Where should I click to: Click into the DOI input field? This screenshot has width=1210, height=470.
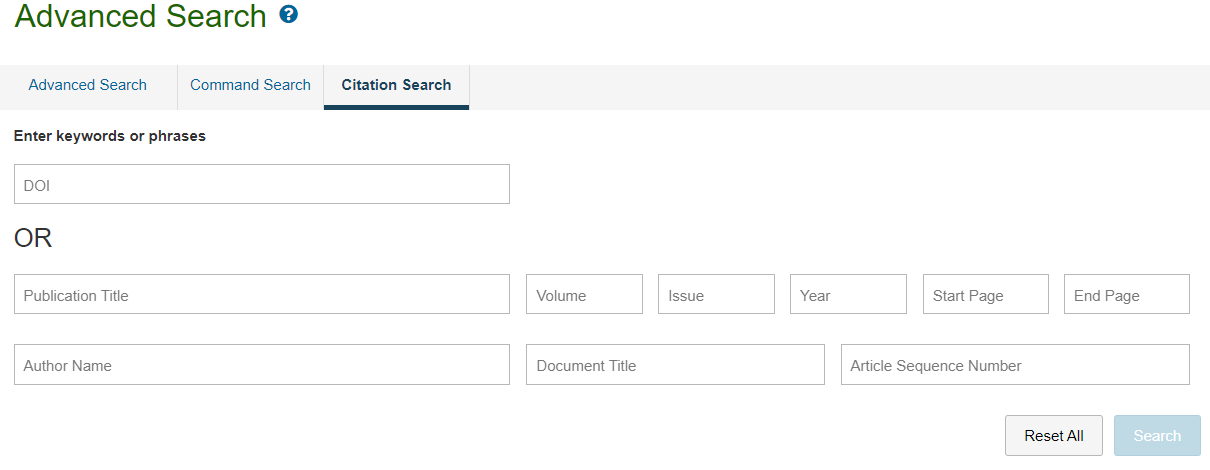pos(262,184)
